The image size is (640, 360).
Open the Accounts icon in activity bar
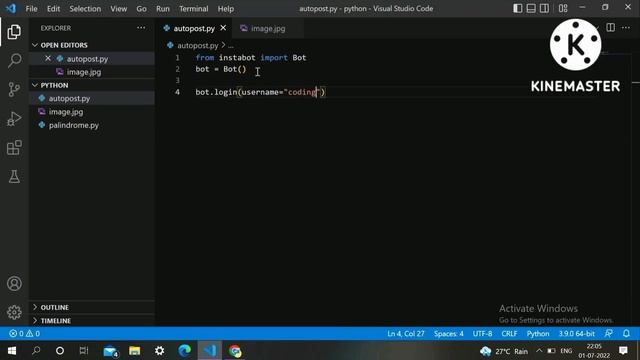pyautogui.click(x=14, y=283)
